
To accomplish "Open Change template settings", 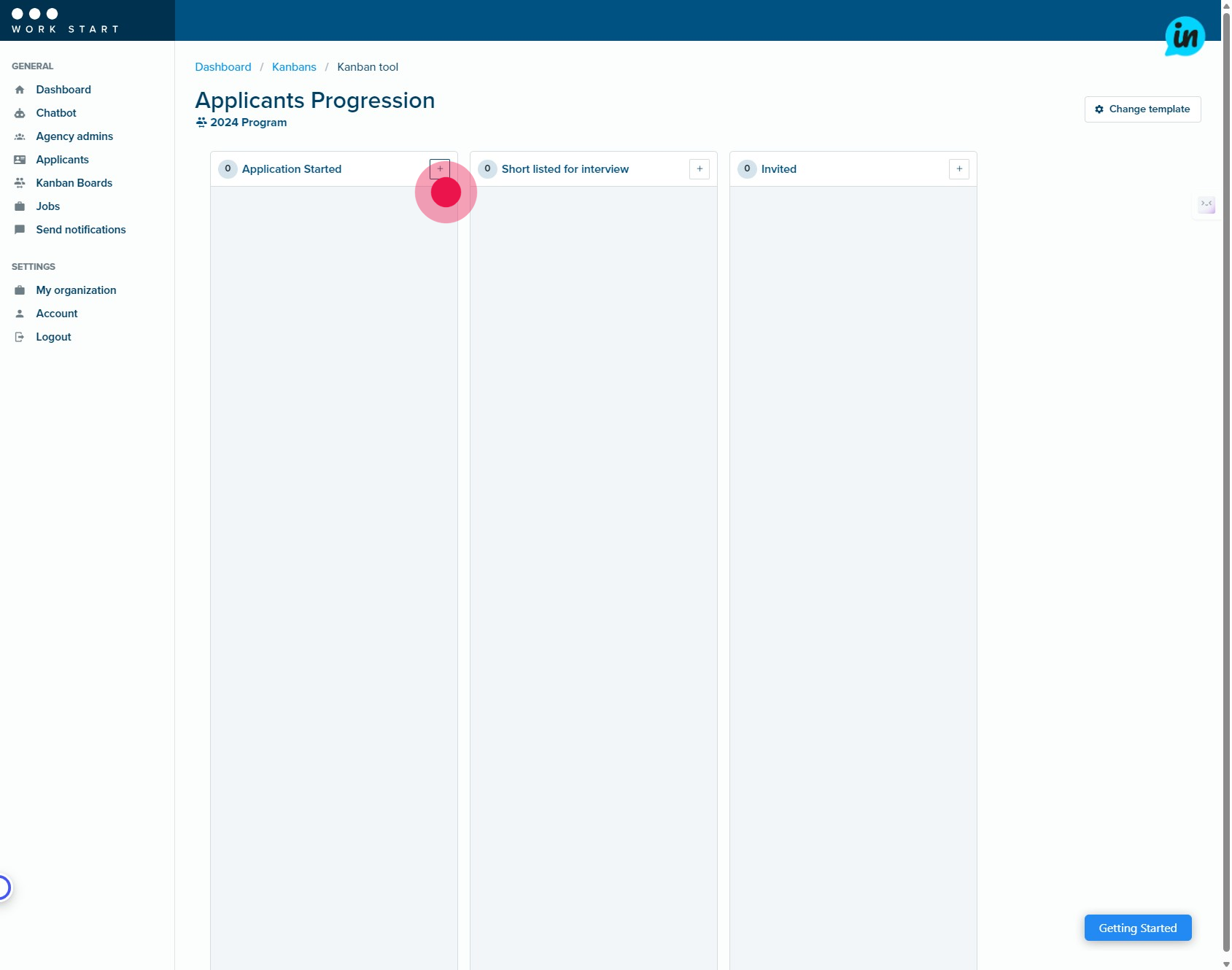I will (1142, 109).
